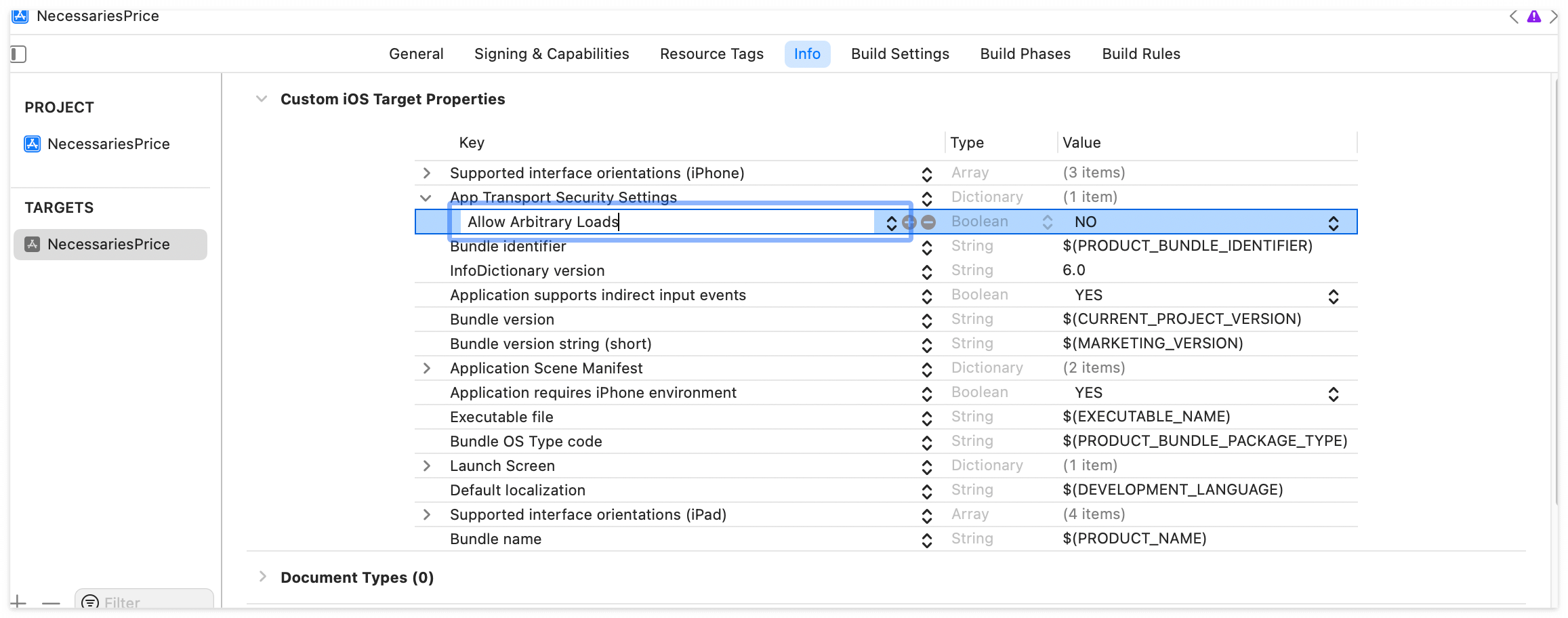Viewport: 1568px width, 618px height.
Task: Open the Build Phases tab
Action: pos(1025,54)
